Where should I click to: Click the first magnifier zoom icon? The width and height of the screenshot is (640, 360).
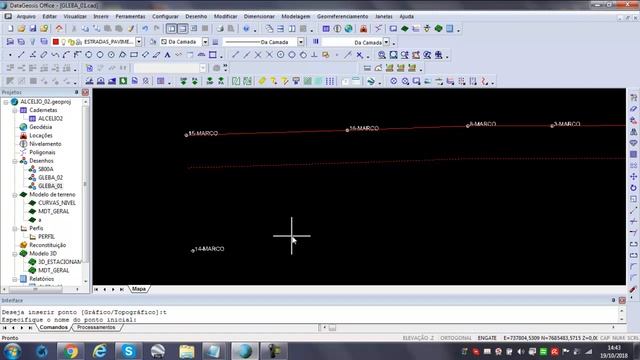pyautogui.click(x=382, y=55)
